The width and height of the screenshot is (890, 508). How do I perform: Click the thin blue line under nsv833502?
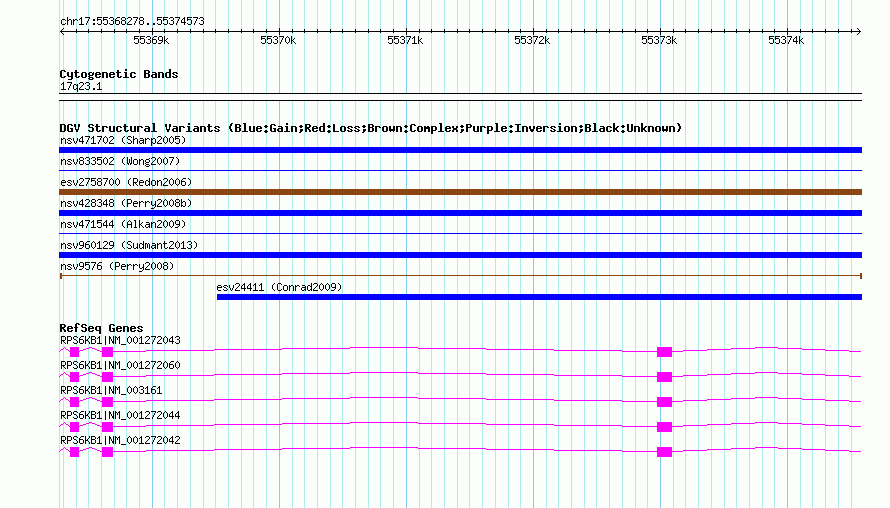pyautogui.click(x=460, y=170)
